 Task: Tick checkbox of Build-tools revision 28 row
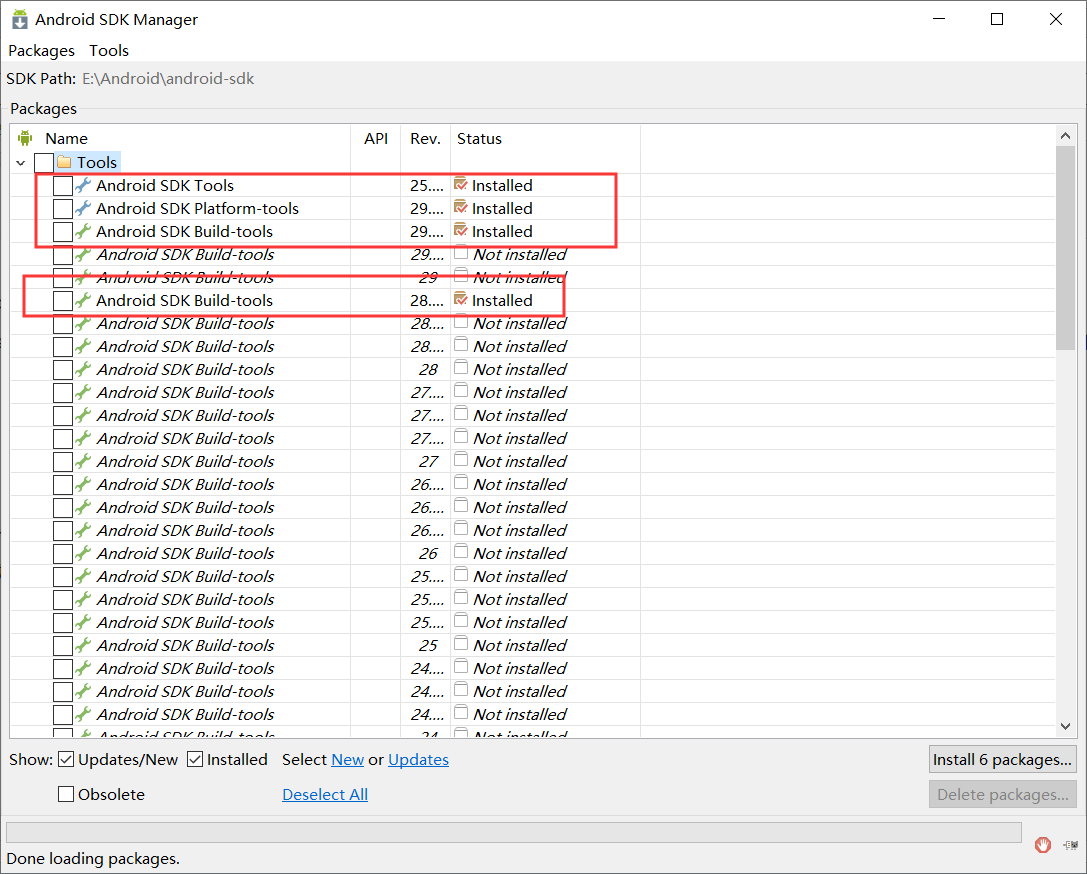63,369
